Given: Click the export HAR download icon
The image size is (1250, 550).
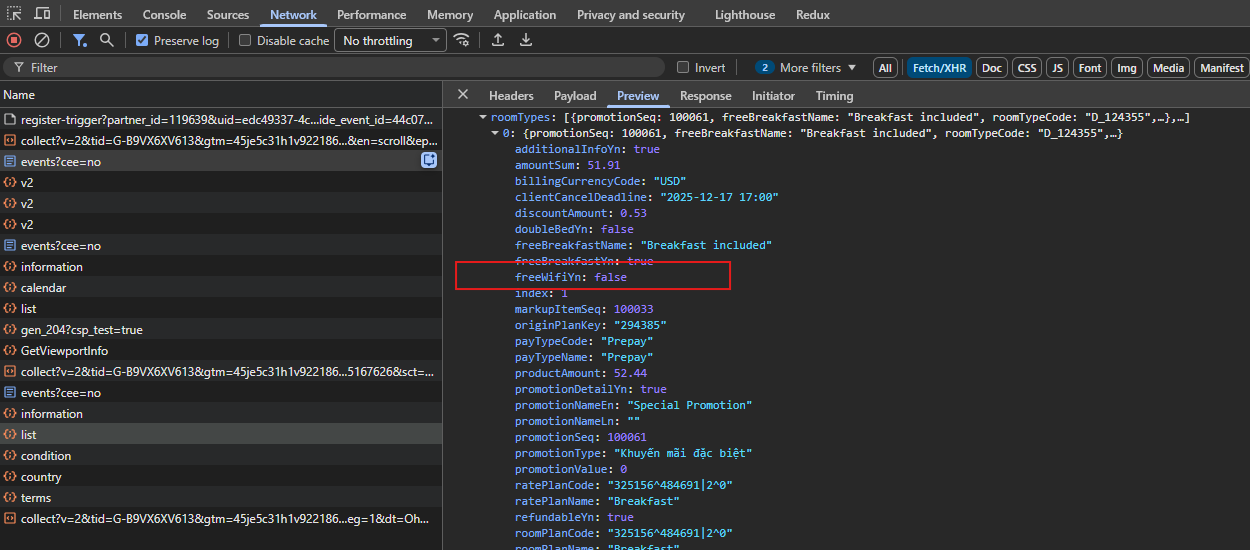Looking at the screenshot, I should click(526, 40).
